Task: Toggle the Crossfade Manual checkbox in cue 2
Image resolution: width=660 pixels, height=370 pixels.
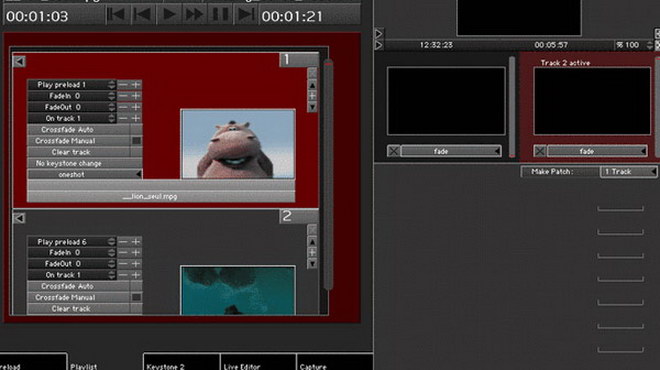Action: tap(136, 297)
